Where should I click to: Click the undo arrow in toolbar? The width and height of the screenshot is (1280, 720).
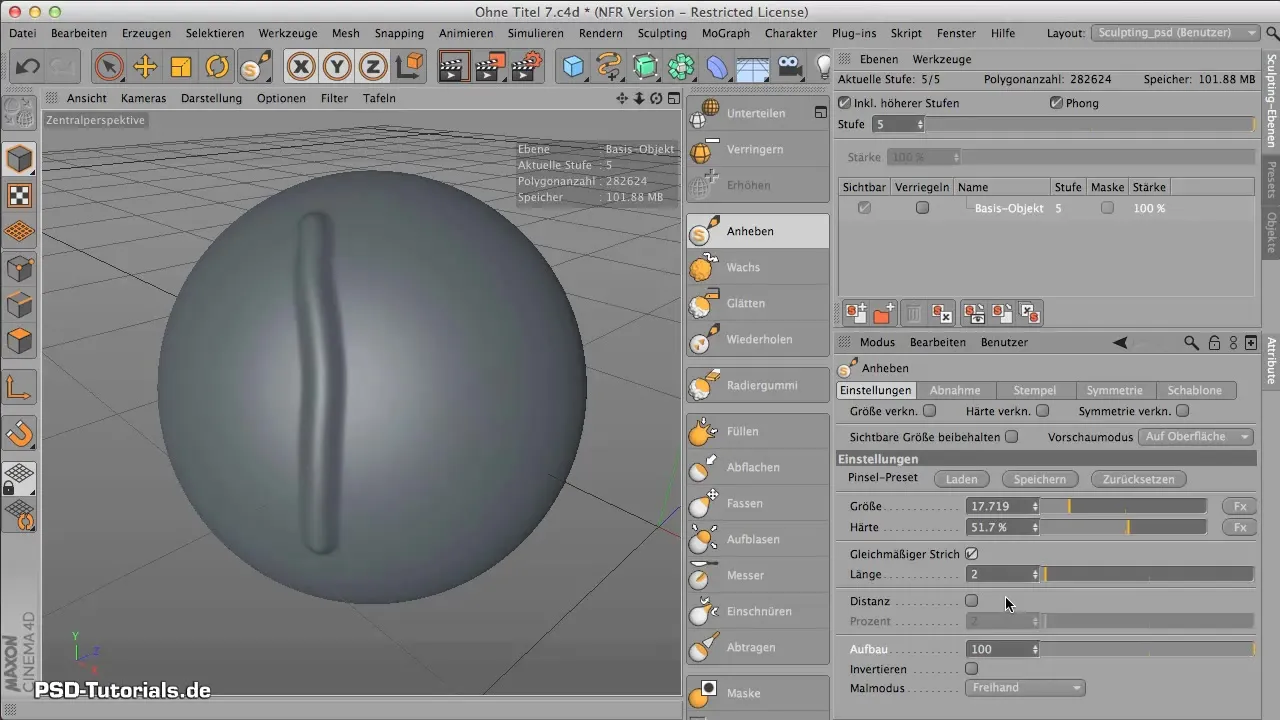[x=28, y=67]
